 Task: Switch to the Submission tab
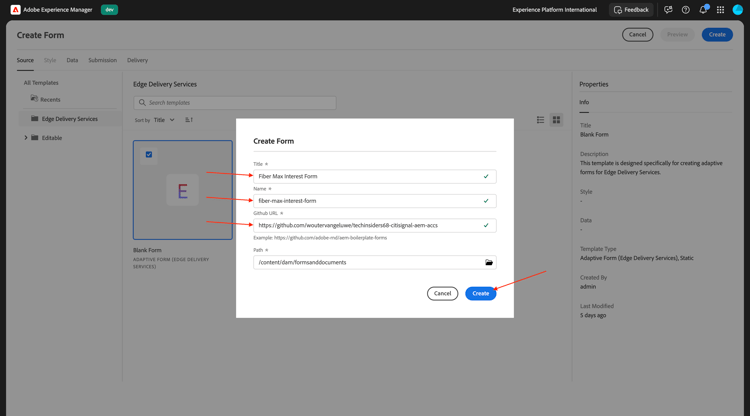pyautogui.click(x=102, y=60)
